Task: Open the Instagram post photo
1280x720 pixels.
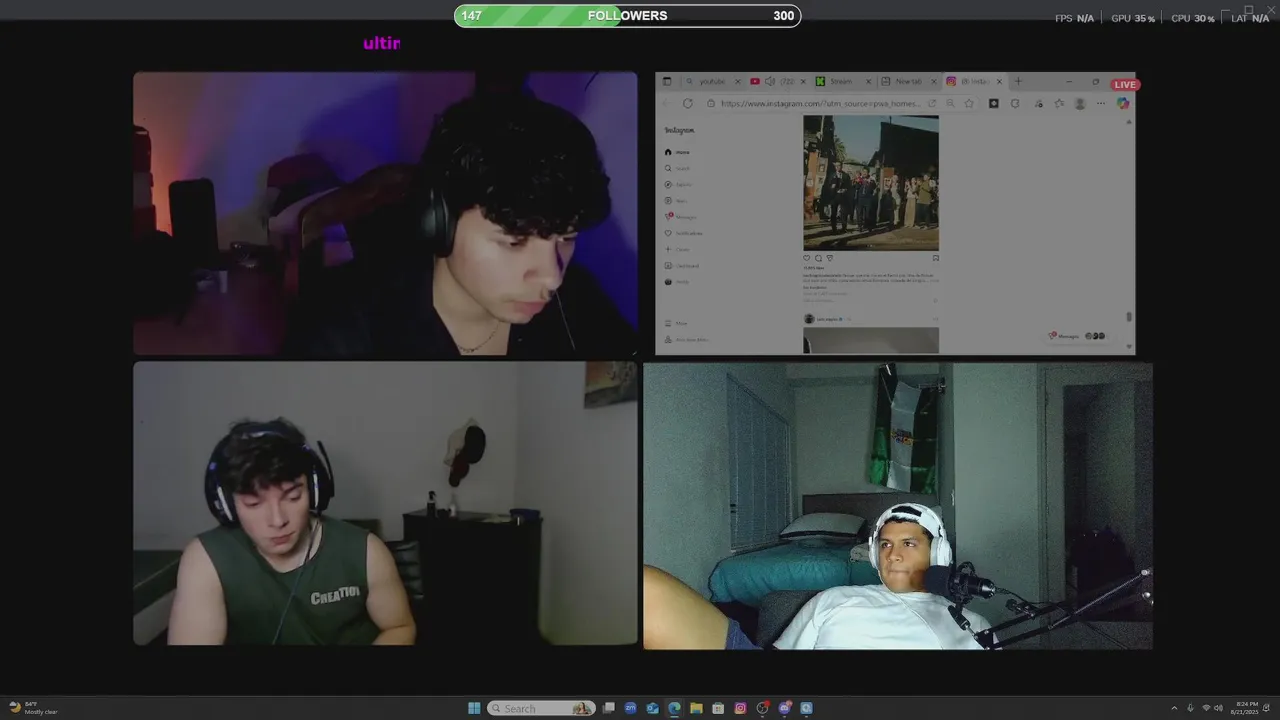Action: (x=871, y=183)
